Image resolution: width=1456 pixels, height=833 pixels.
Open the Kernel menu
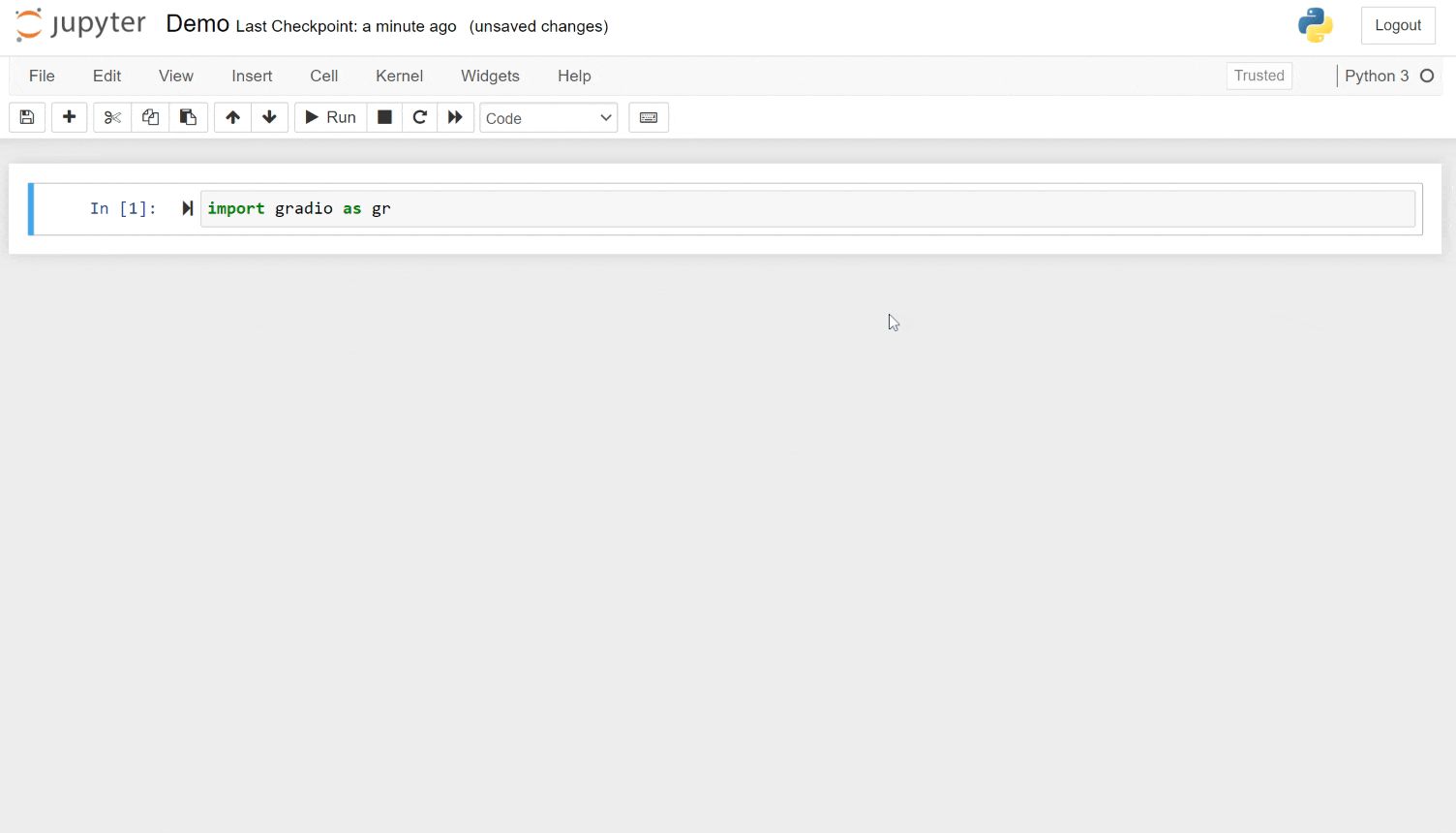click(399, 76)
